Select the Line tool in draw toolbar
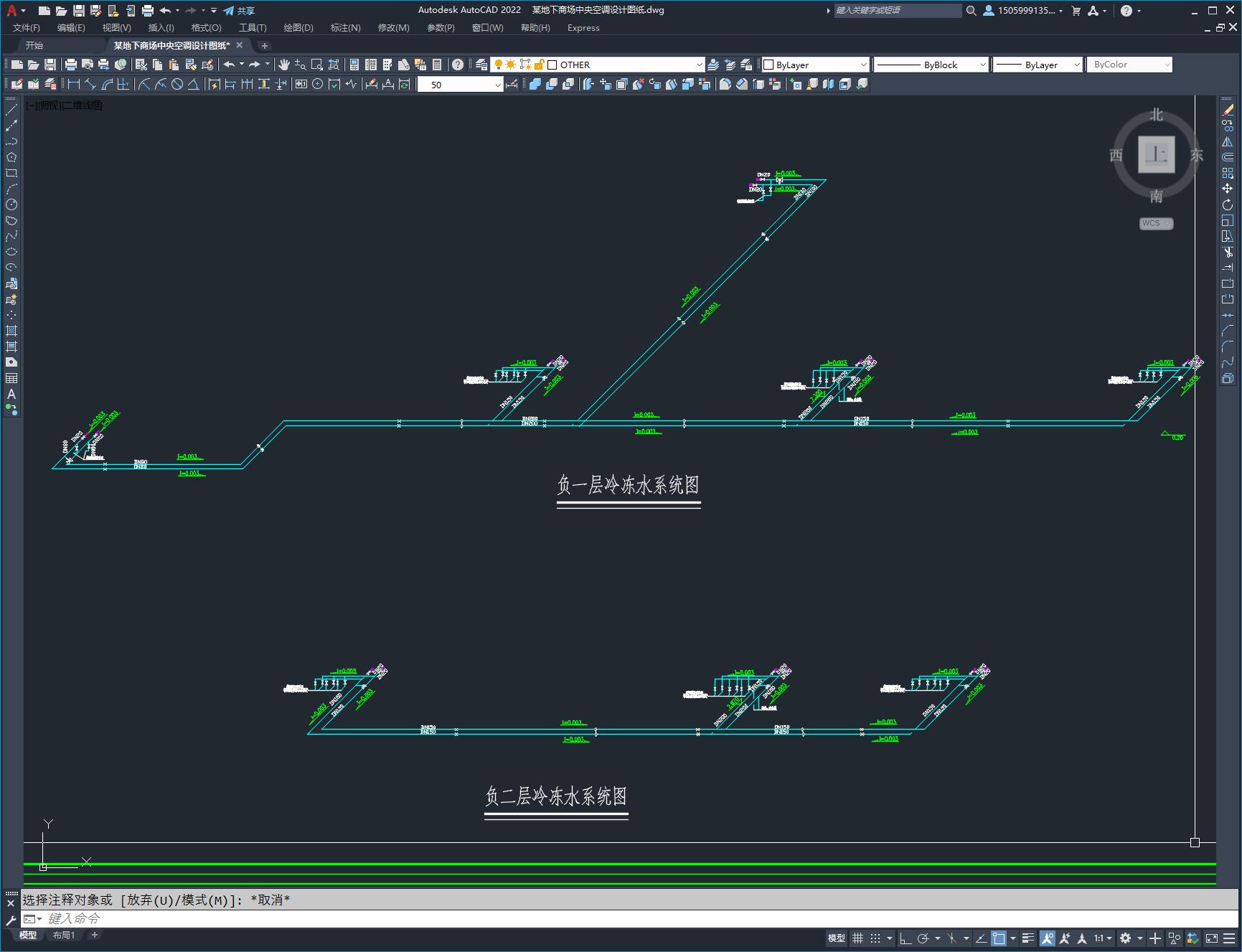1242x952 pixels. tap(11, 110)
